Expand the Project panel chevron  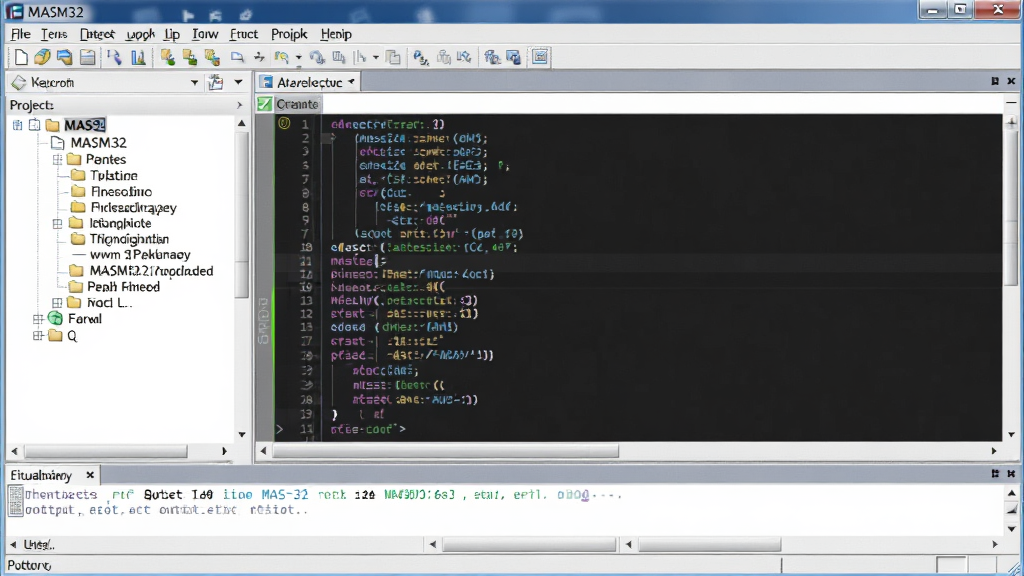coord(240,105)
